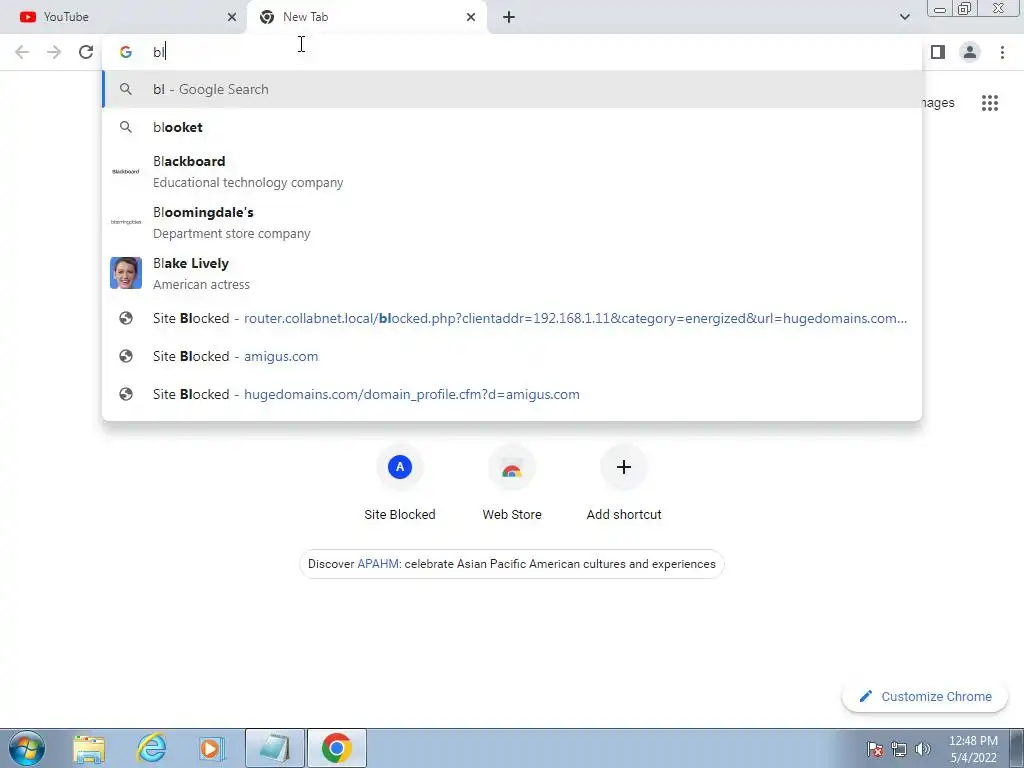The image size is (1024, 768).
Task: Open the APAHM link
Action: coord(378,564)
